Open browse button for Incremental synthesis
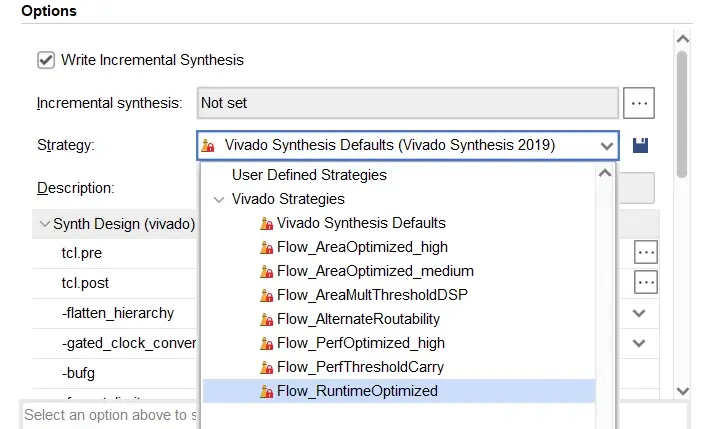The height and width of the screenshot is (429, 704). [x=638, y=103]
